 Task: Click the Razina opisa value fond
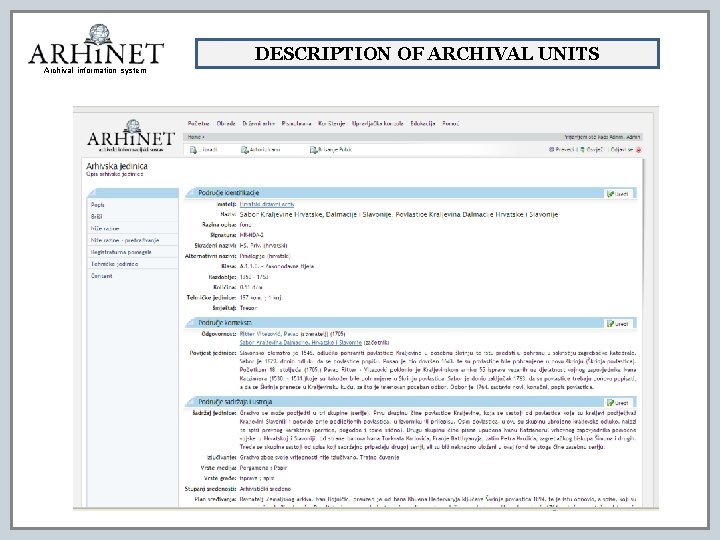pos(246,225)
